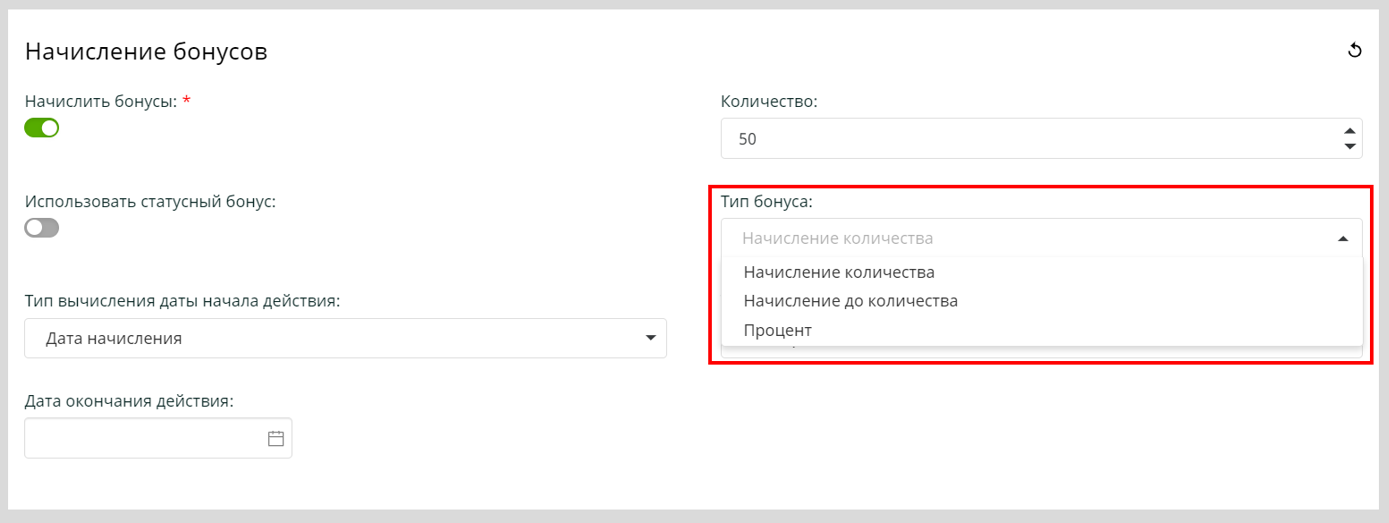Increase Количество with the up arrow
The width and height of the screenshot is (1389, 523).
[1350, 131]
